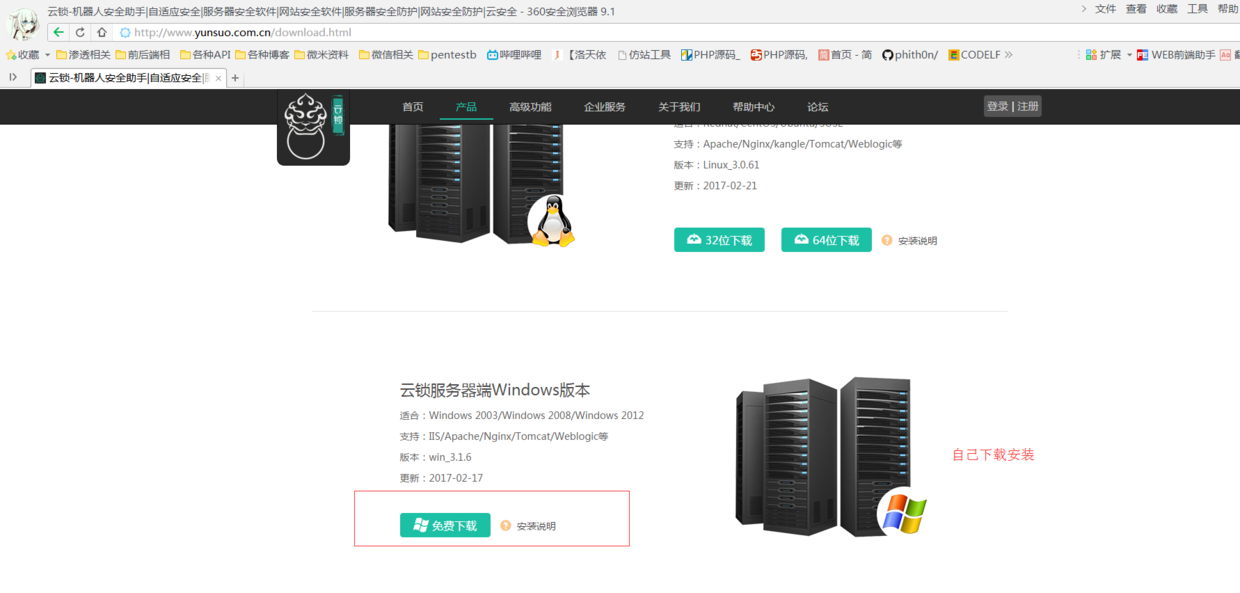Viewport: 1240px width, 593px height.
Task: Open the PHP源码, bookmark with red icon
Action: point(779,55)
